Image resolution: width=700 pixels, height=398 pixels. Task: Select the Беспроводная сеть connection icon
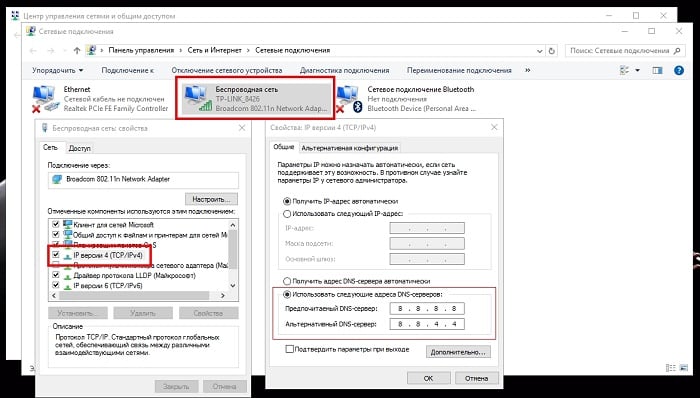198,99
